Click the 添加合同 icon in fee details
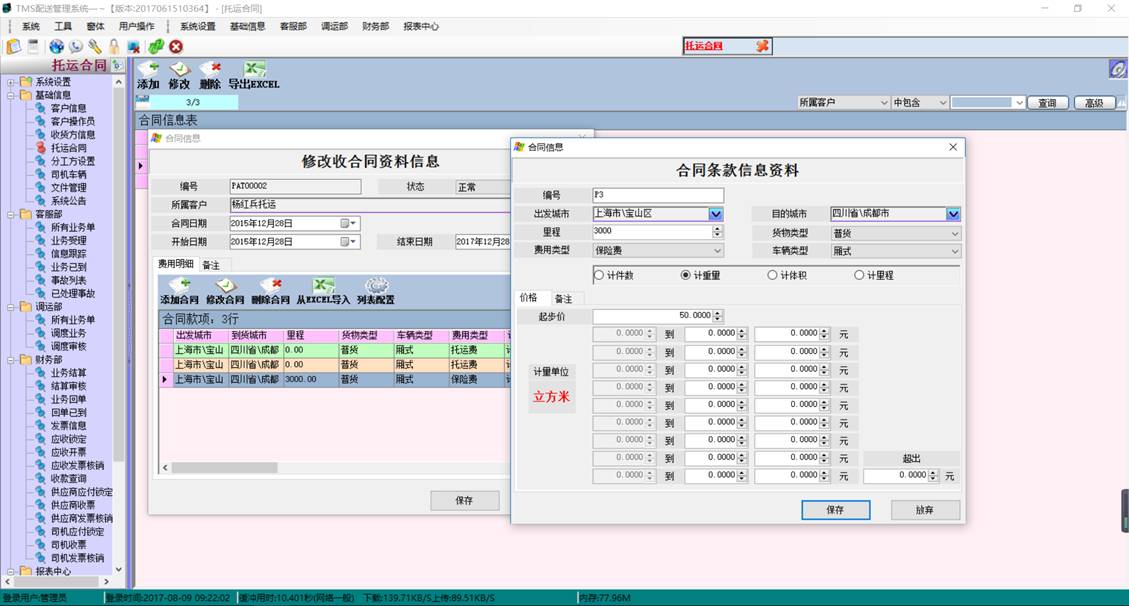 click(179, 287)
